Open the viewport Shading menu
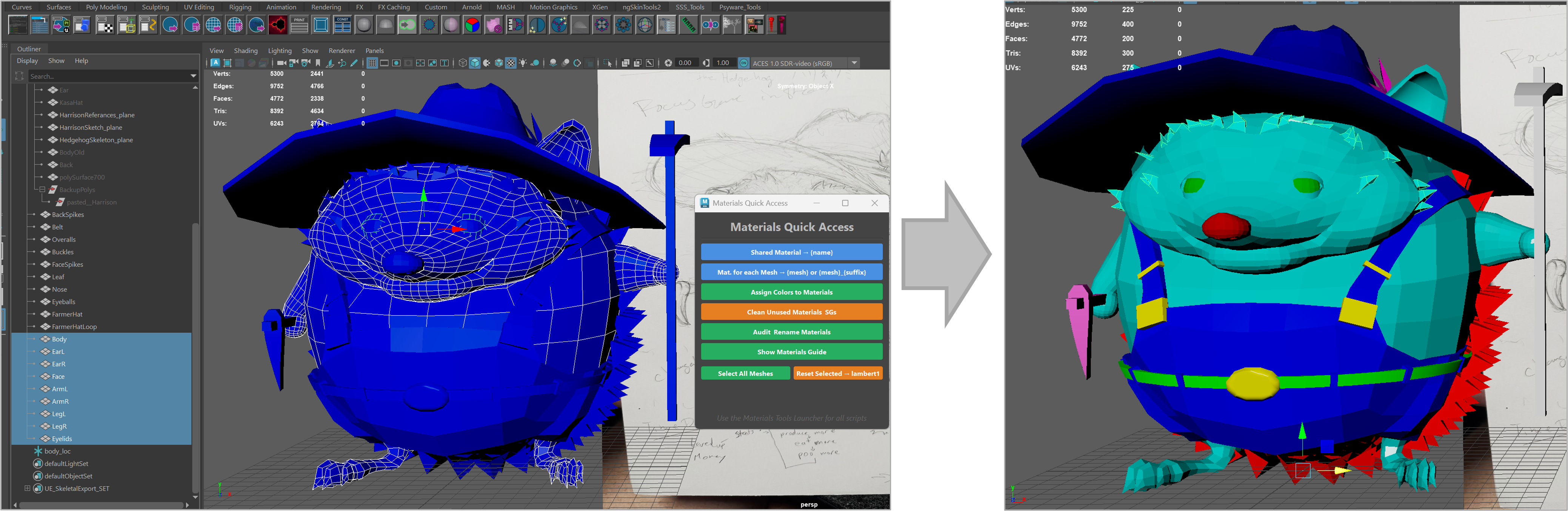This screenshot has width=1568, height=511. [x=245, y=51]
